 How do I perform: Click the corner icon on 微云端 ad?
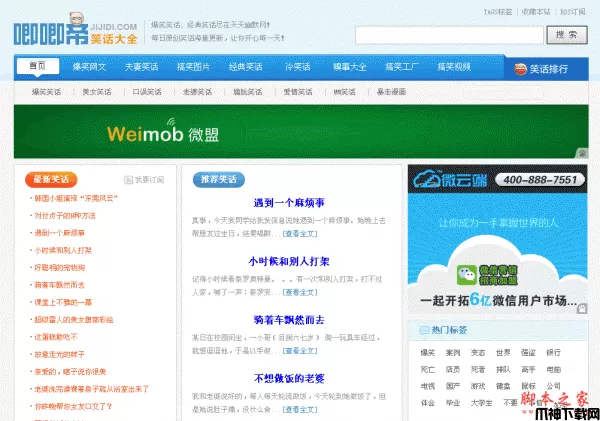click(x=582, y=308)
